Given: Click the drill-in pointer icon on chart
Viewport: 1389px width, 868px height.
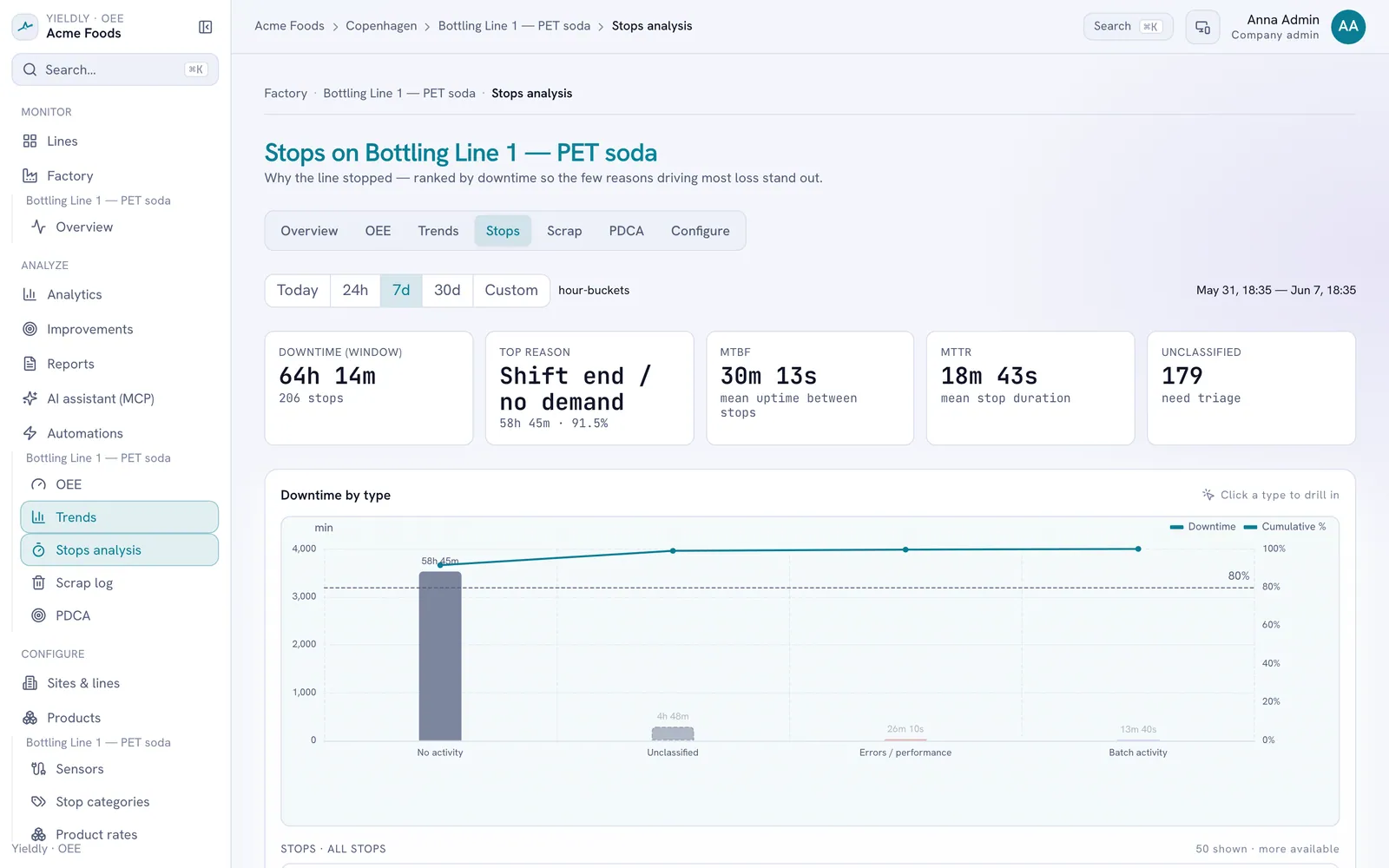Looking at the screenshot, I should pos(1208,495).
